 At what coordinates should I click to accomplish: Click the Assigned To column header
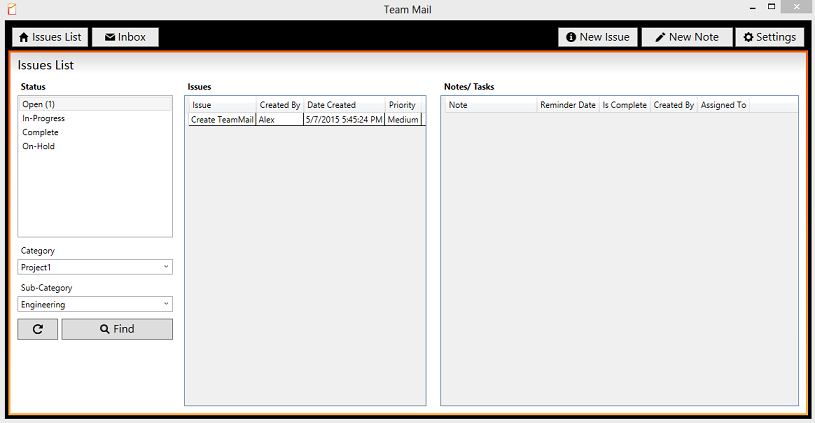(x=723, y=104)
